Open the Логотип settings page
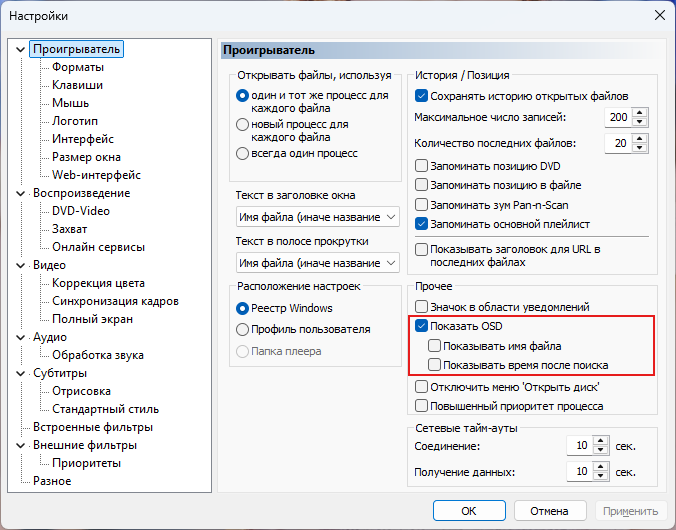The height and width of the screenshot is (530, 676). click(x=75, y=121)
